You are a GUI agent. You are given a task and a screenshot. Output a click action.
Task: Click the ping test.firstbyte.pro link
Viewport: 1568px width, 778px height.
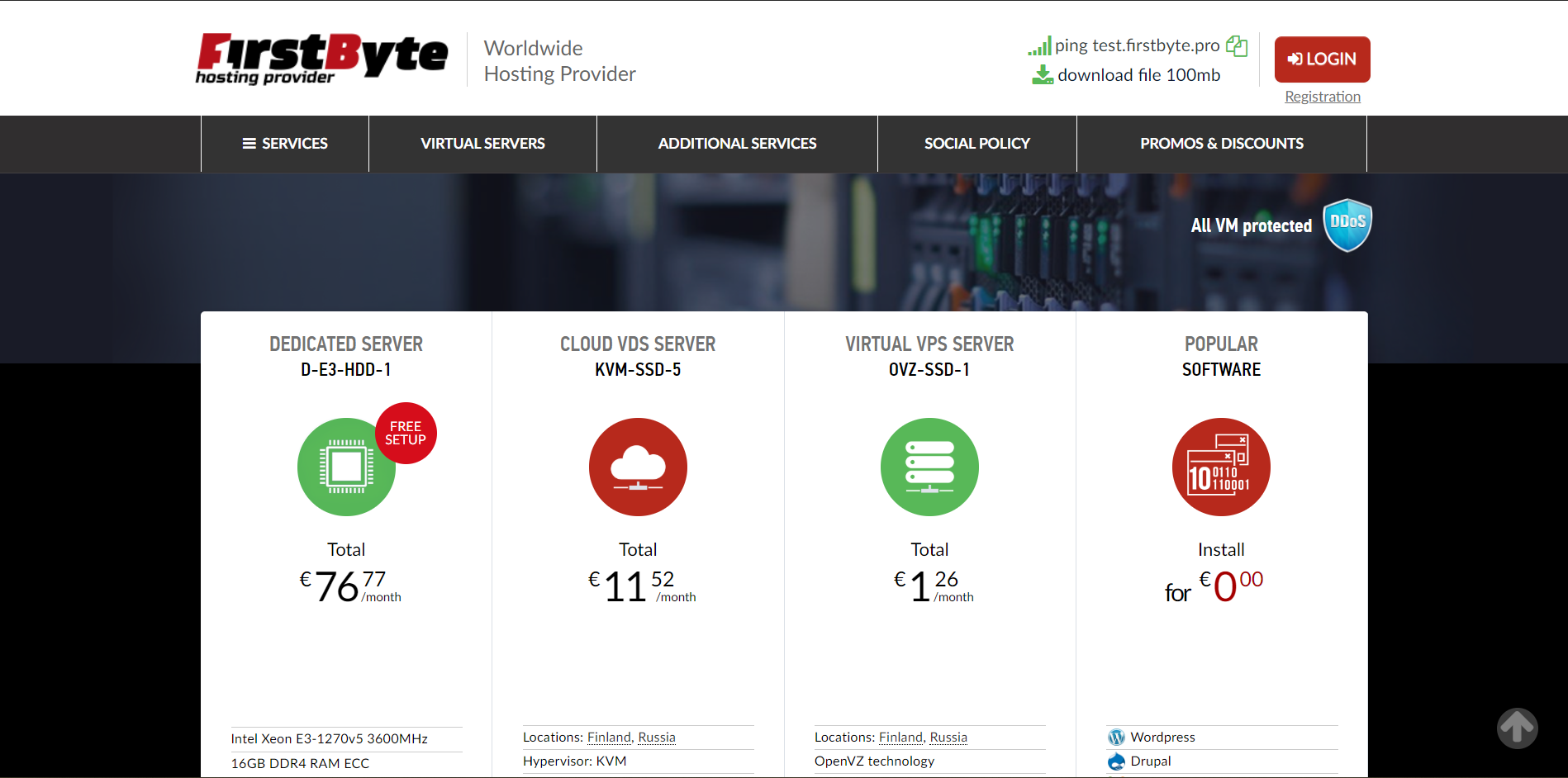[1137, 45]
